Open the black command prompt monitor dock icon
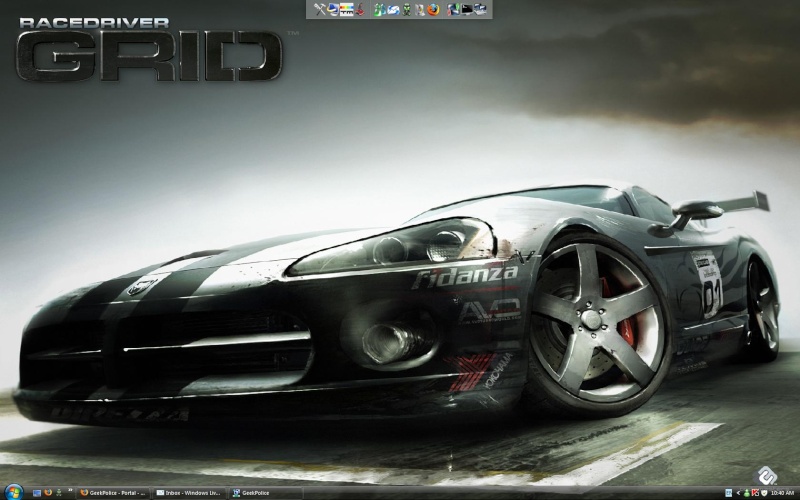800x500 pixels. (467, 9)
